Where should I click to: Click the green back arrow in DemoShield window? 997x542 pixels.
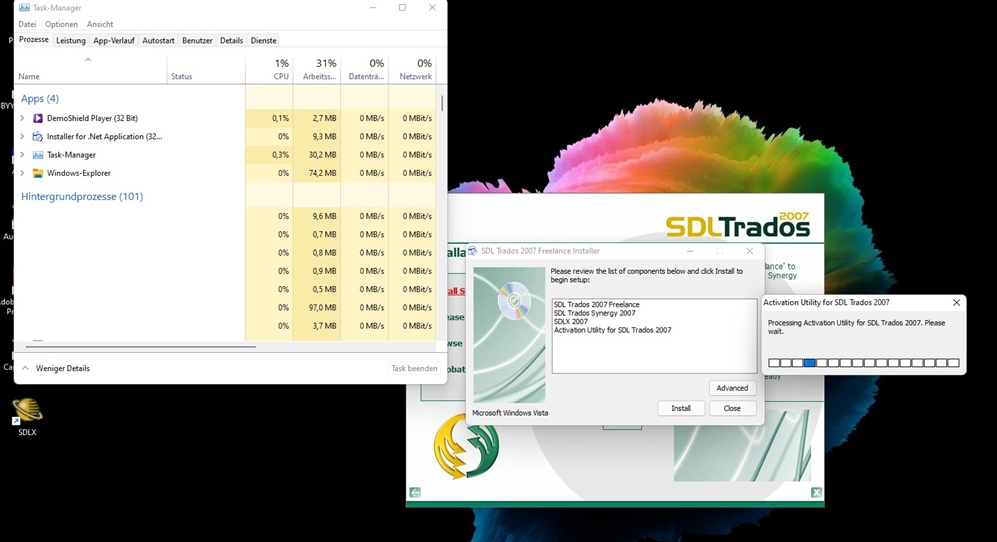(x=415, y=492)
